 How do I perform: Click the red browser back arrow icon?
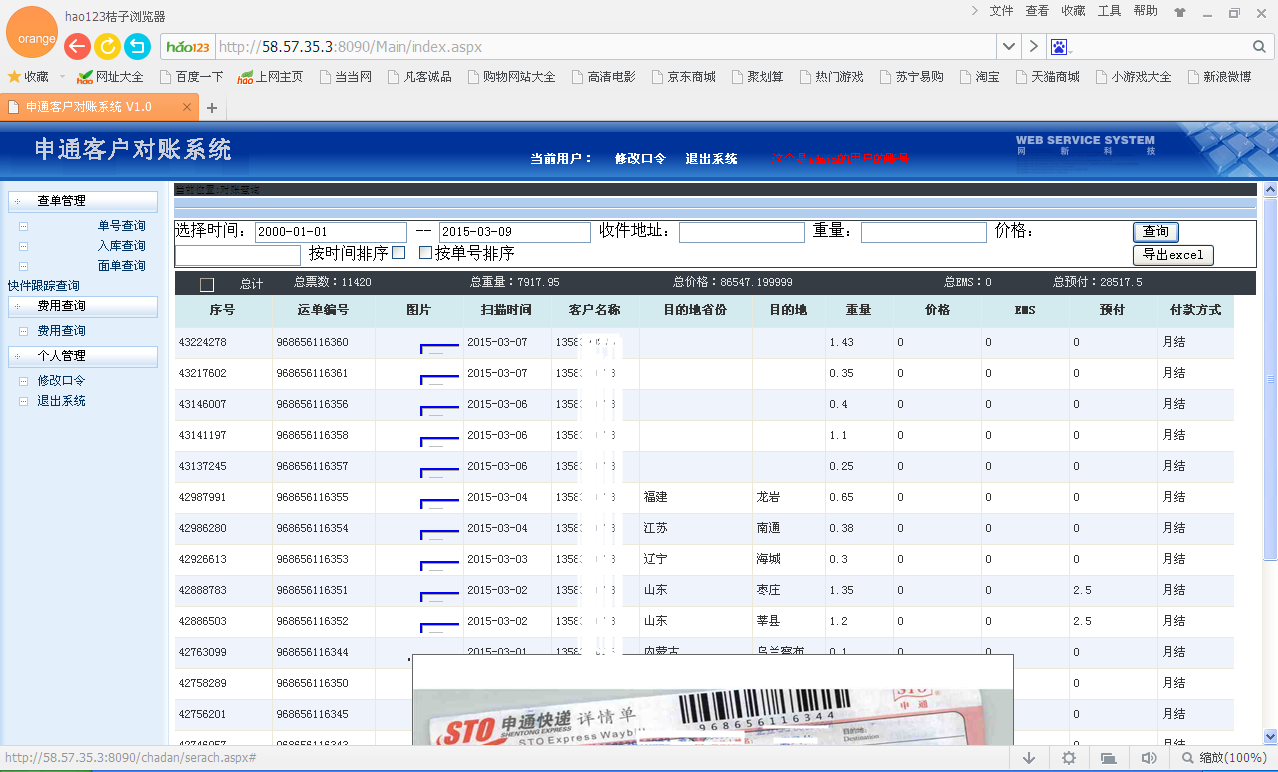point(77,47)
